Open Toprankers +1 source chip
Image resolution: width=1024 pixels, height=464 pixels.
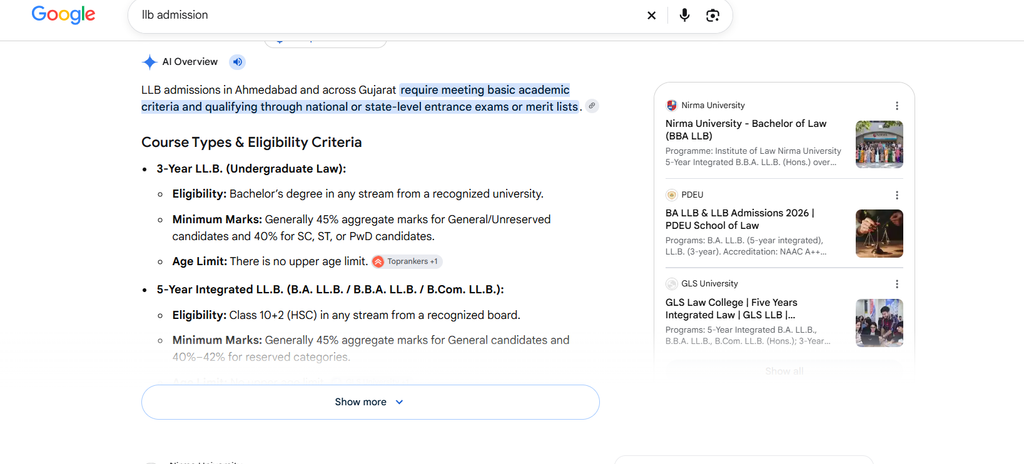pyautogui.click(x=407, y=261)
